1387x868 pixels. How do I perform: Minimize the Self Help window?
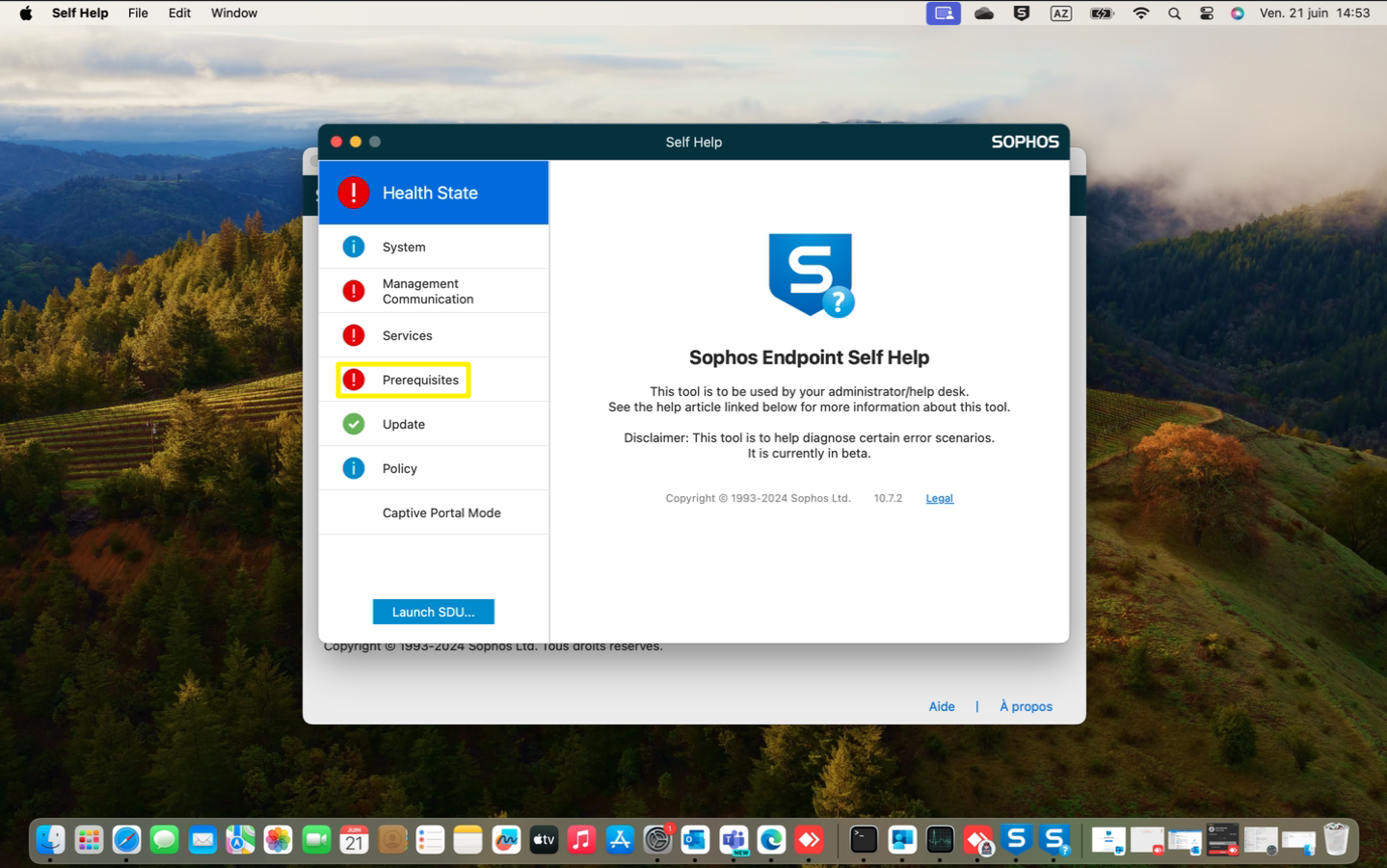[x=356, y=142]
